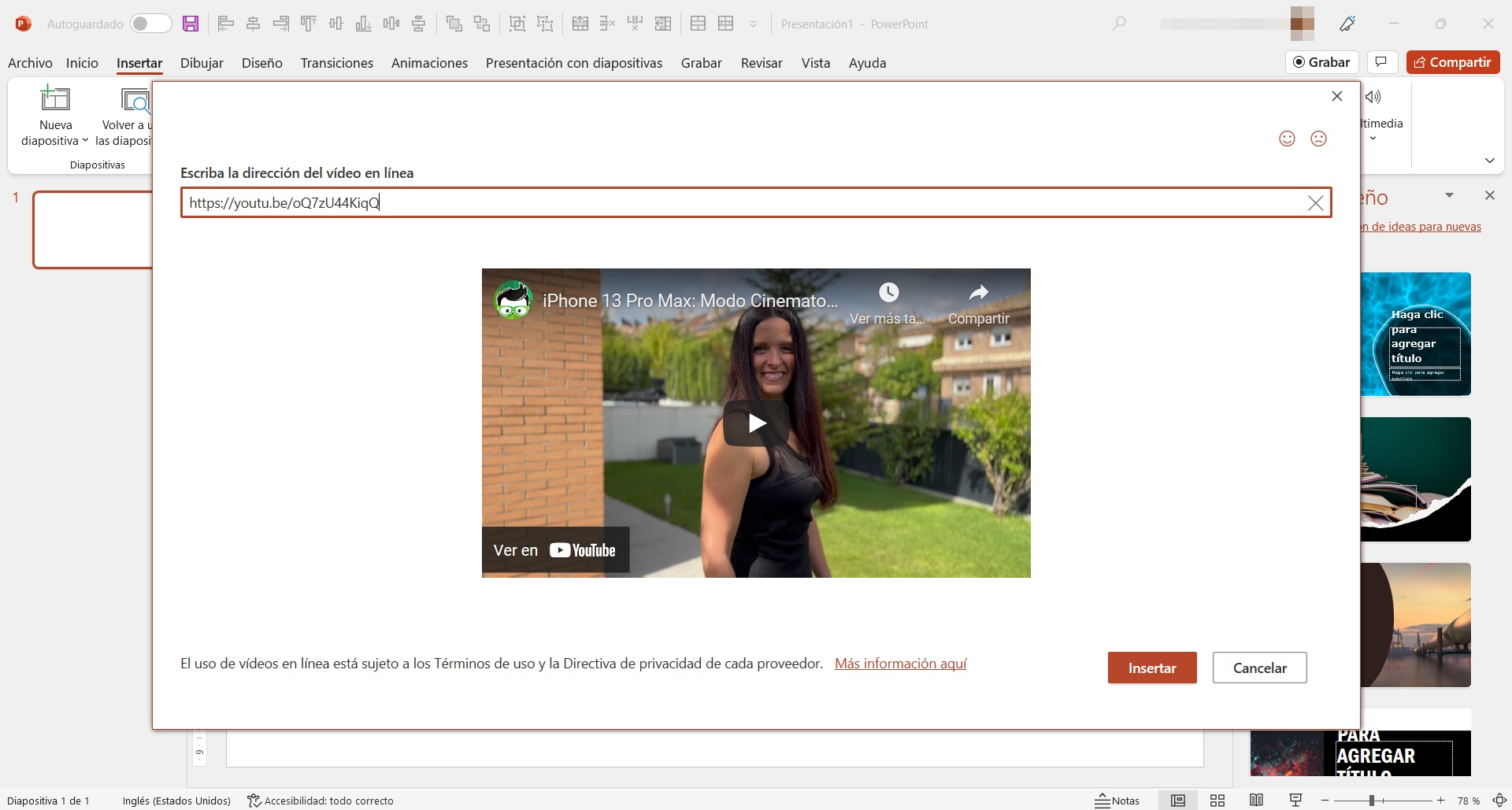
Task: Click Ver más tarde clock on video
Action: tap(888, 304)
